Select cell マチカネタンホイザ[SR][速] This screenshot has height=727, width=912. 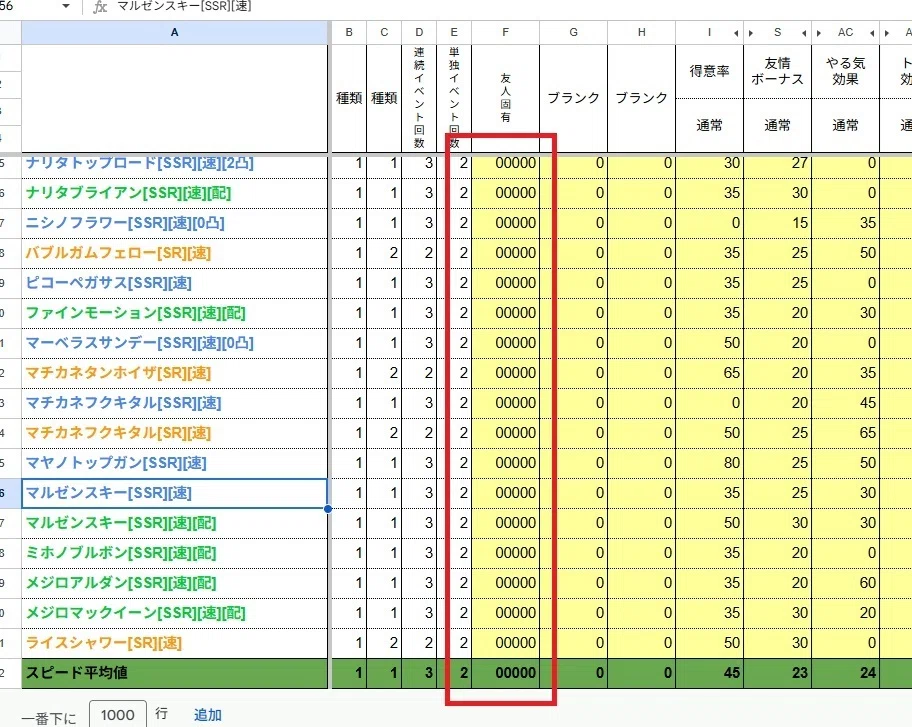pos(174,373)
